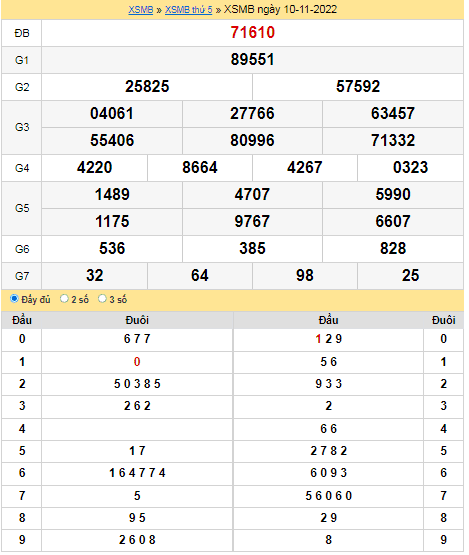469x555 pixels.
Task: Click G4 number 0323
Action: point(410,168)
